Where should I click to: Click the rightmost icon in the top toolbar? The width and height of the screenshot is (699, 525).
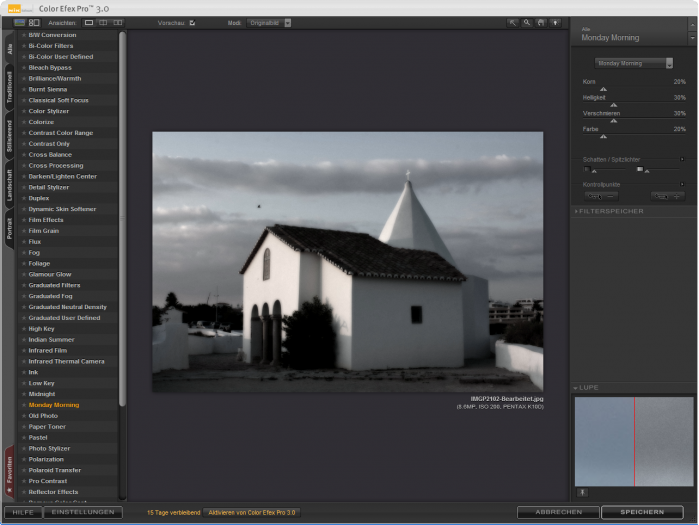click(x=556, y=22)
